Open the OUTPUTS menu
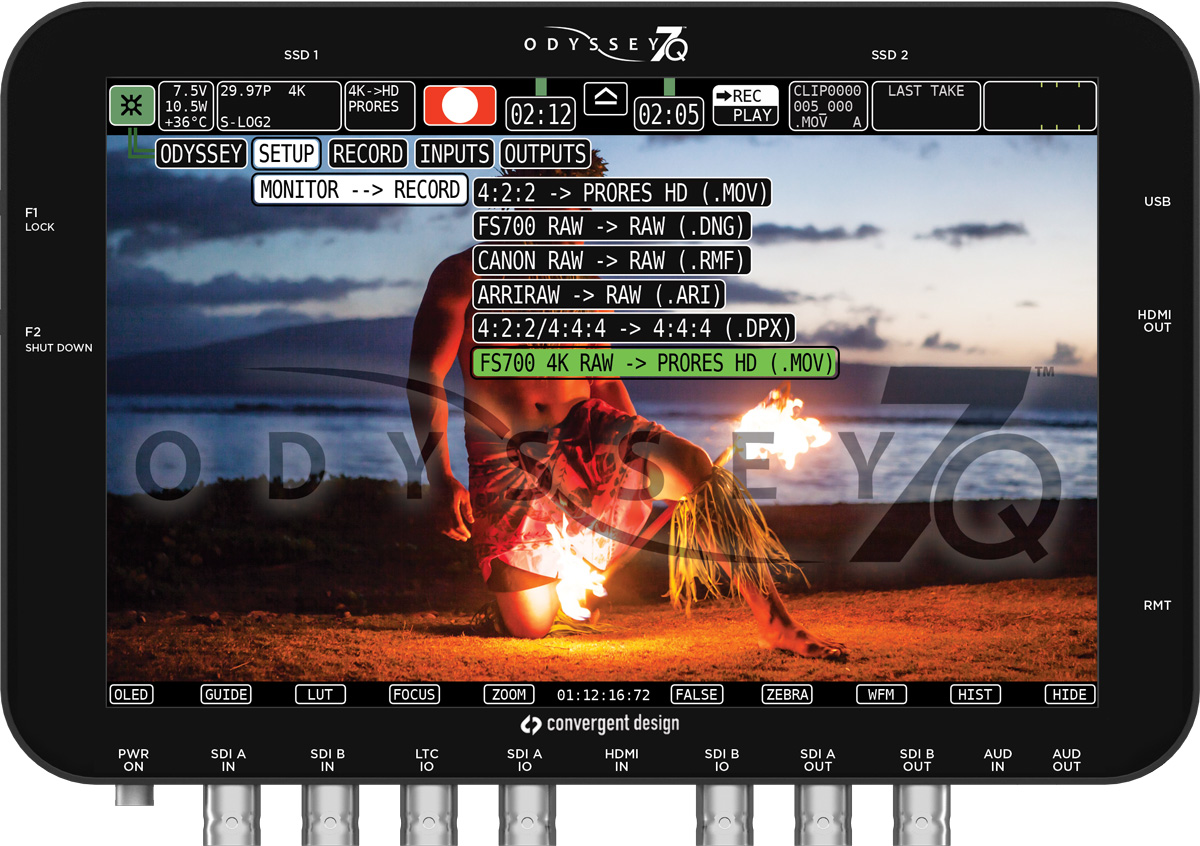Image resolution: width=1200 pixels, height=846 pixels. tap(544, 154)
